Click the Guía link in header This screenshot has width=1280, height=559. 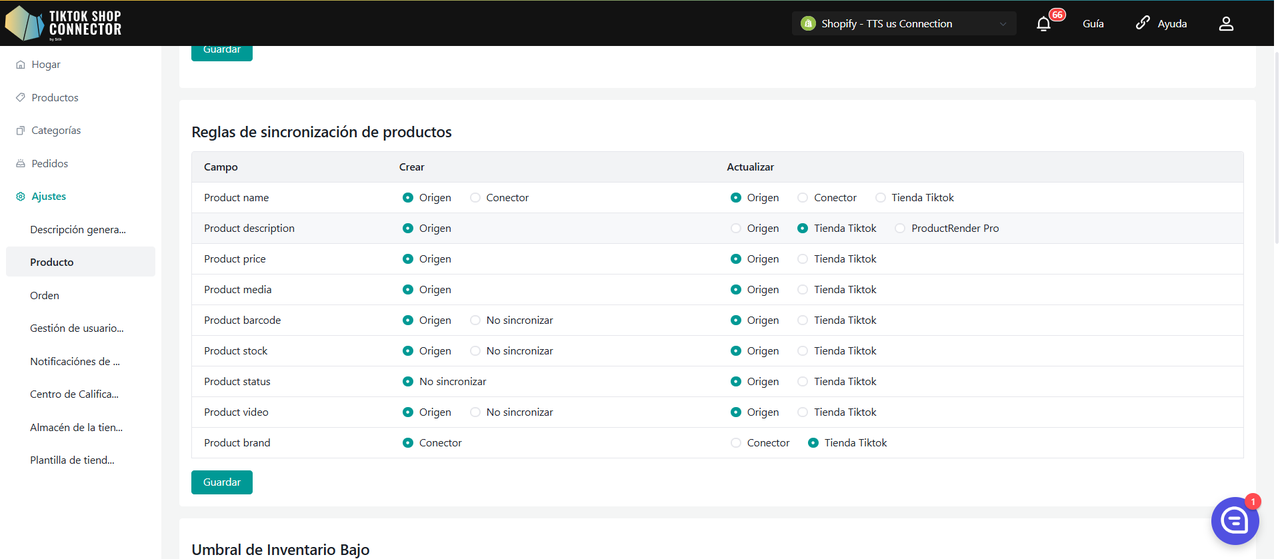point(1093,24)
